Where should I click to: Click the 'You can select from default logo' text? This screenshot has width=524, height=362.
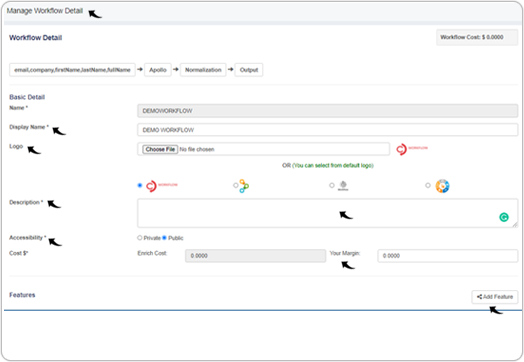click(x=333, y=165)
